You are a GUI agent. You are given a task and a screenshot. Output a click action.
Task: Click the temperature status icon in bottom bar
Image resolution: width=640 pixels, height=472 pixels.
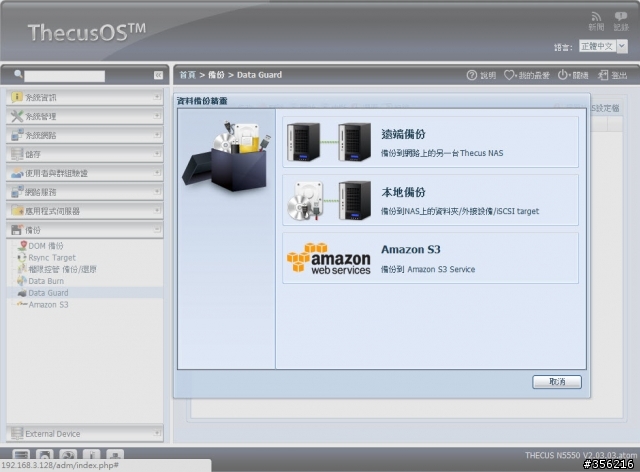click(91, 454)
